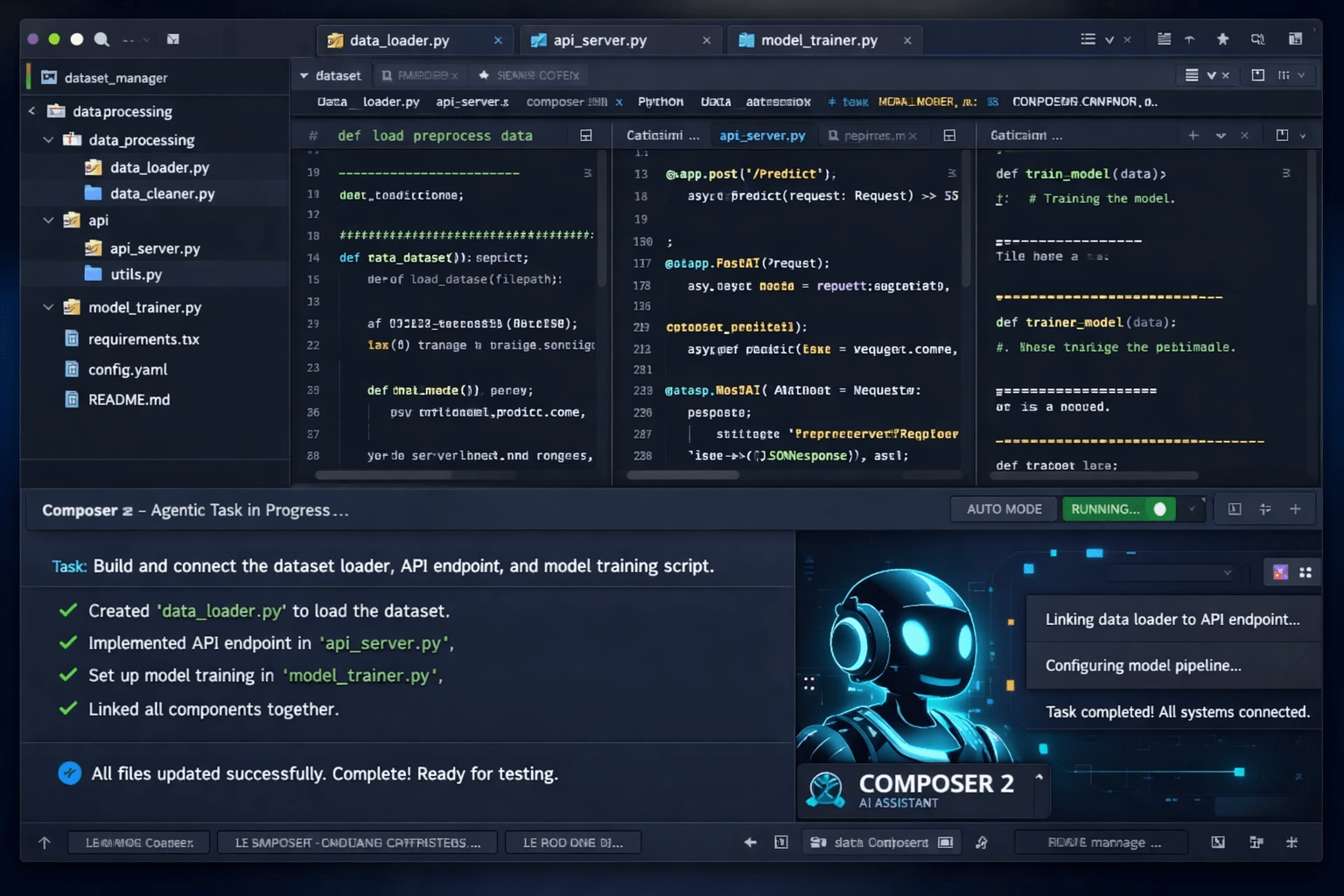Click the grid dots icon in assistant panel
Screen dimensions: 1344x896
tap(1305, 572)
